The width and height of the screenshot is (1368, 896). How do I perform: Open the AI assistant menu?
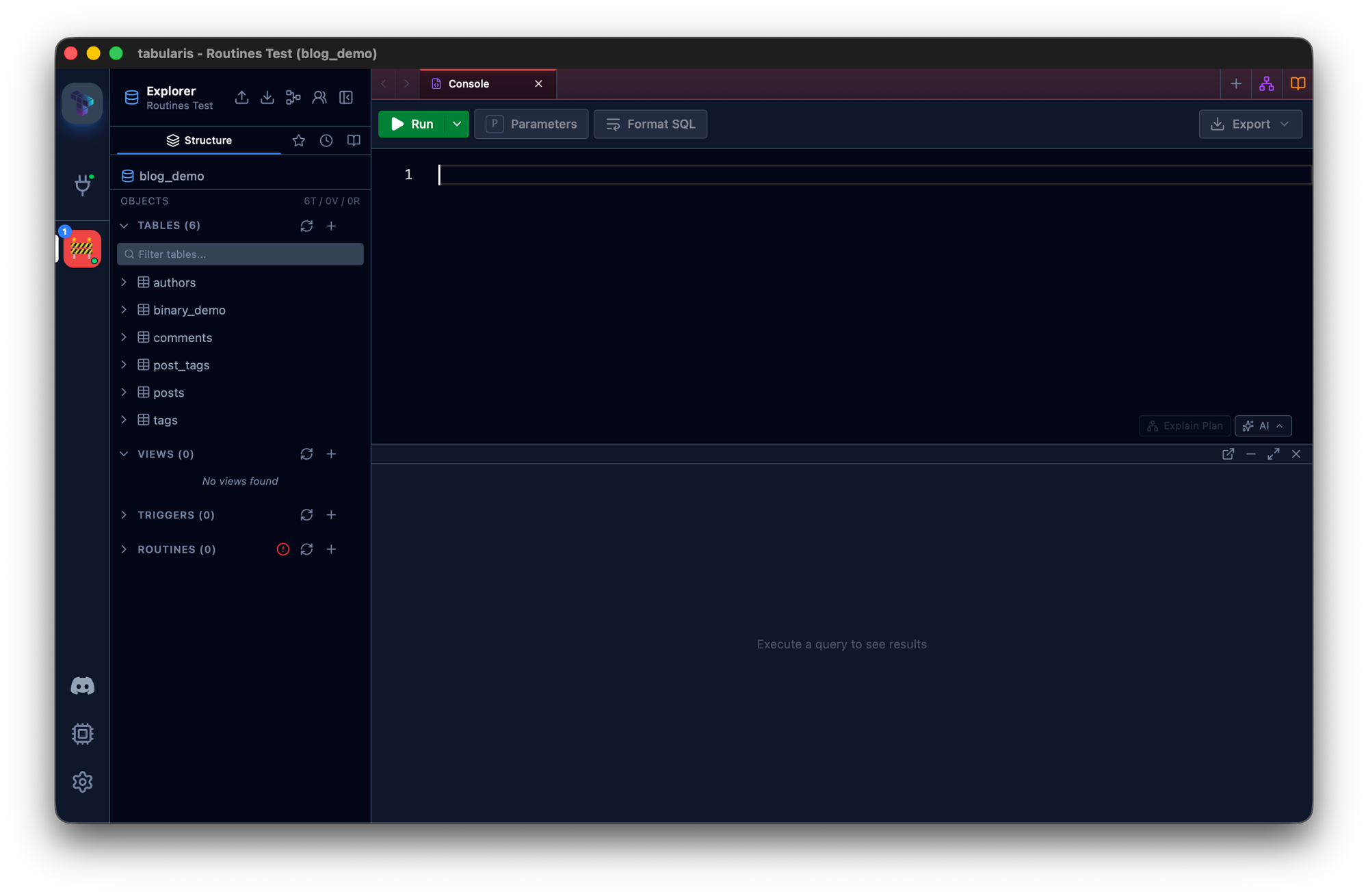(1263, 425)
